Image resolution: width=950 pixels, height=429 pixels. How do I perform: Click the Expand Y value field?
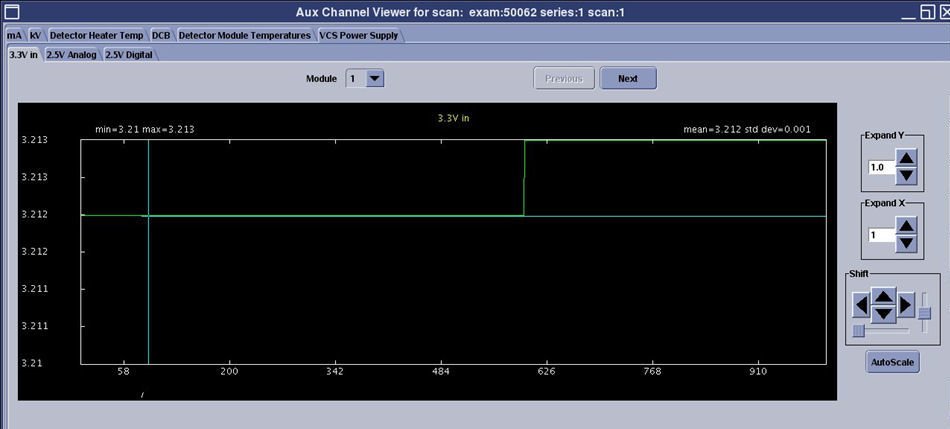click(879, 167)
